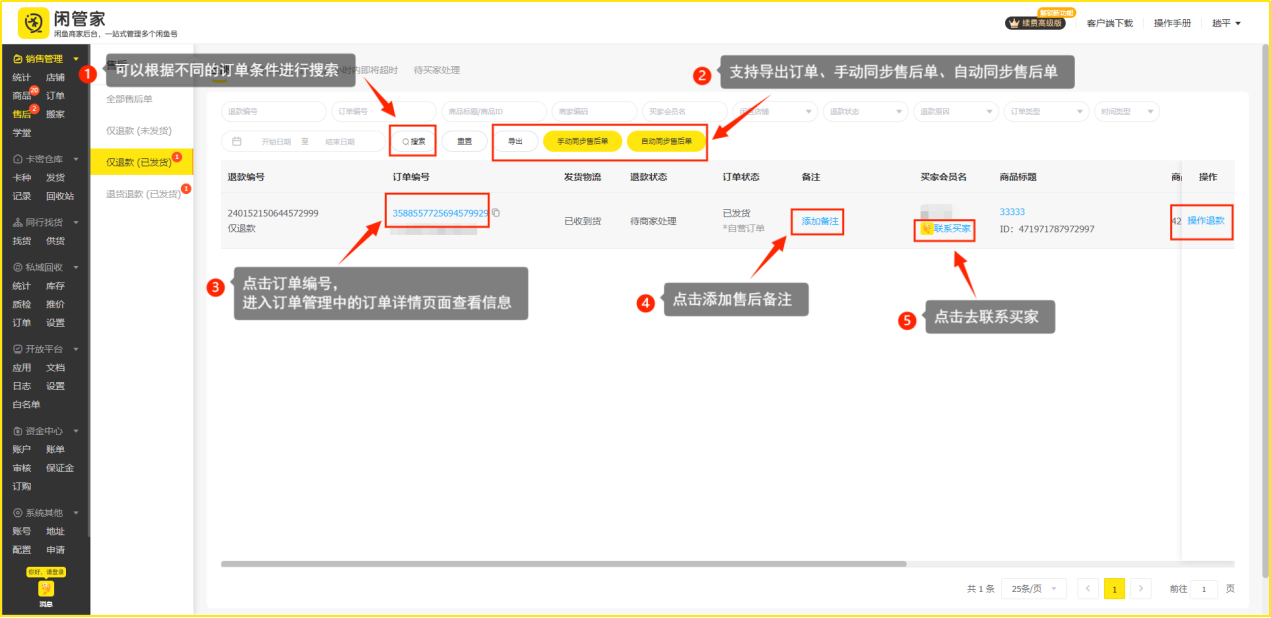This screenshot has width=1271, height=618.
Task: Open the 订单类型 dropdown filter
Action: click(x=1046, y=112)
